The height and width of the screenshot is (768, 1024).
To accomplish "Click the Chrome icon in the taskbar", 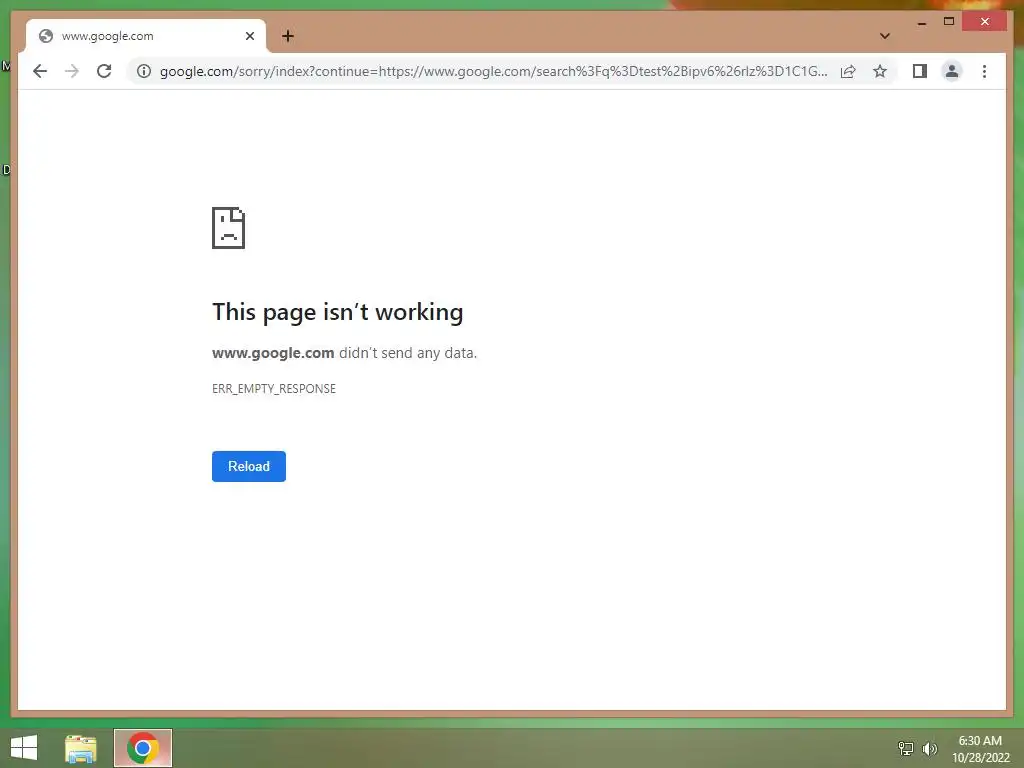I will point(143,748).
